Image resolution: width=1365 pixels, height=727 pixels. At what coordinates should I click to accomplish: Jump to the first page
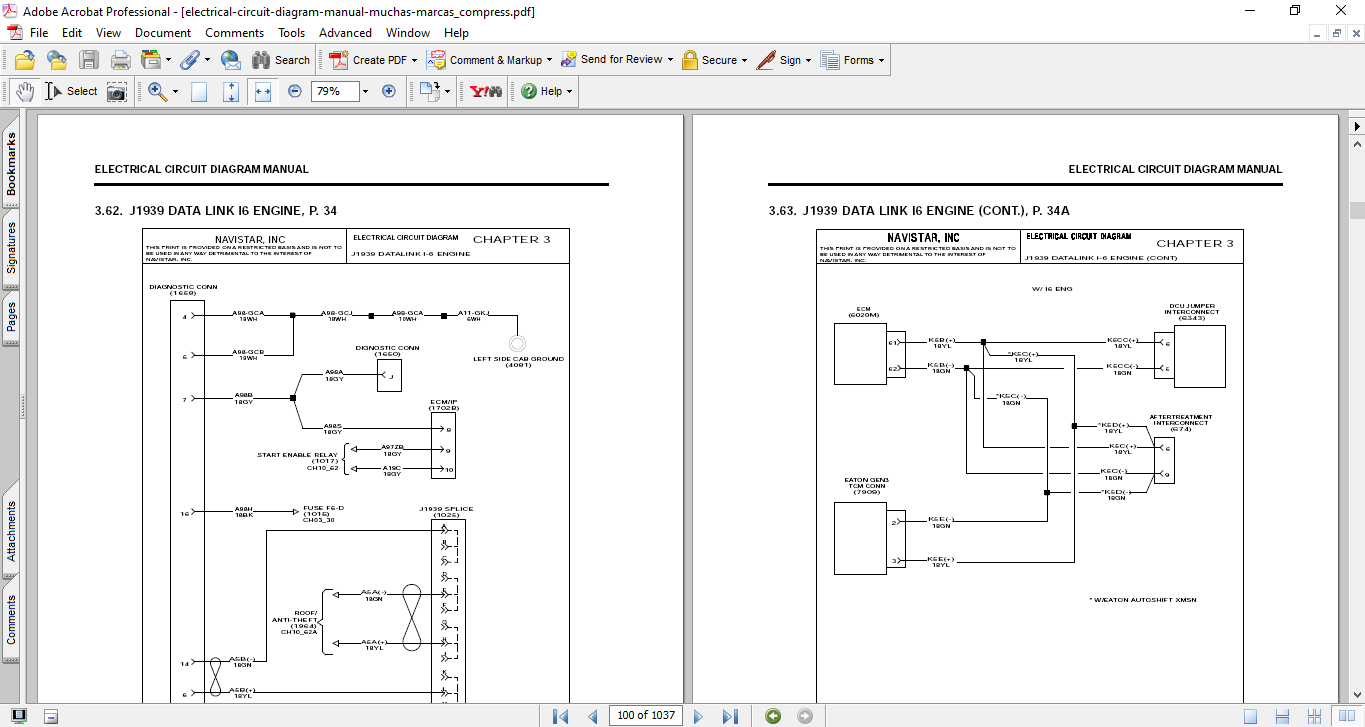click(x=560, y=716)
